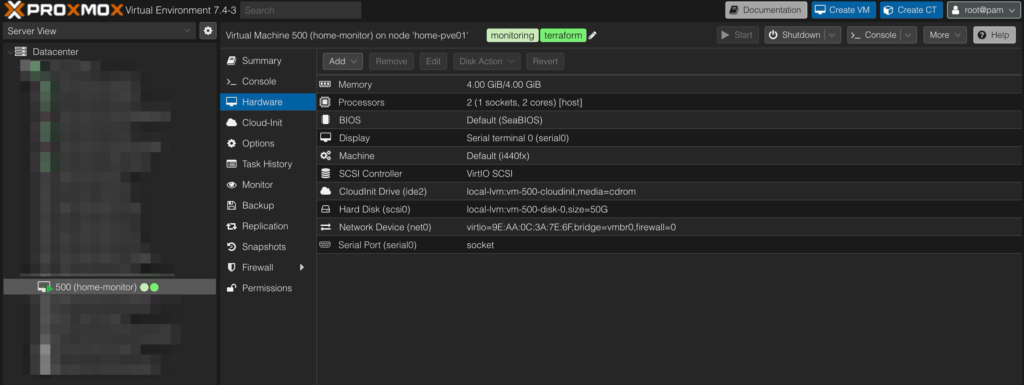Open the Disk Action dropdown
1024x385 pixels.
[x=487, y=61]
